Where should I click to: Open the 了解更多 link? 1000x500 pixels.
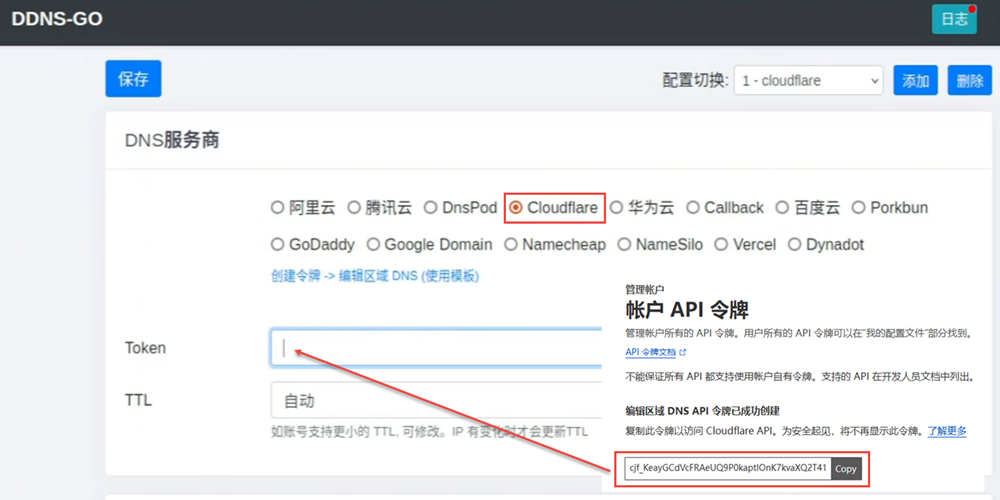click(x=946, y=431)
